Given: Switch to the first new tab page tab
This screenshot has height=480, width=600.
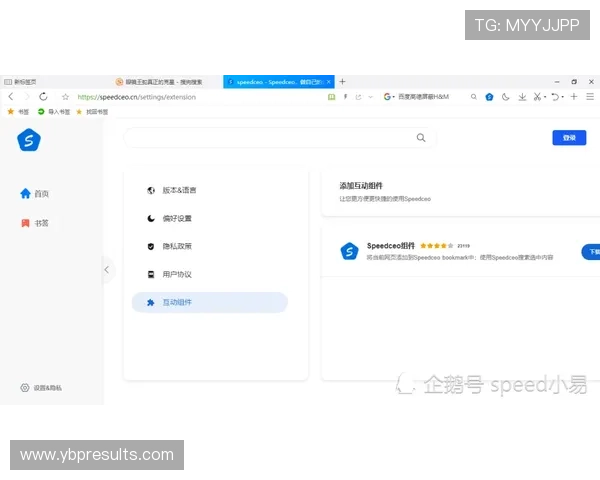Looking at the screenshot, I should coord(55,82).
